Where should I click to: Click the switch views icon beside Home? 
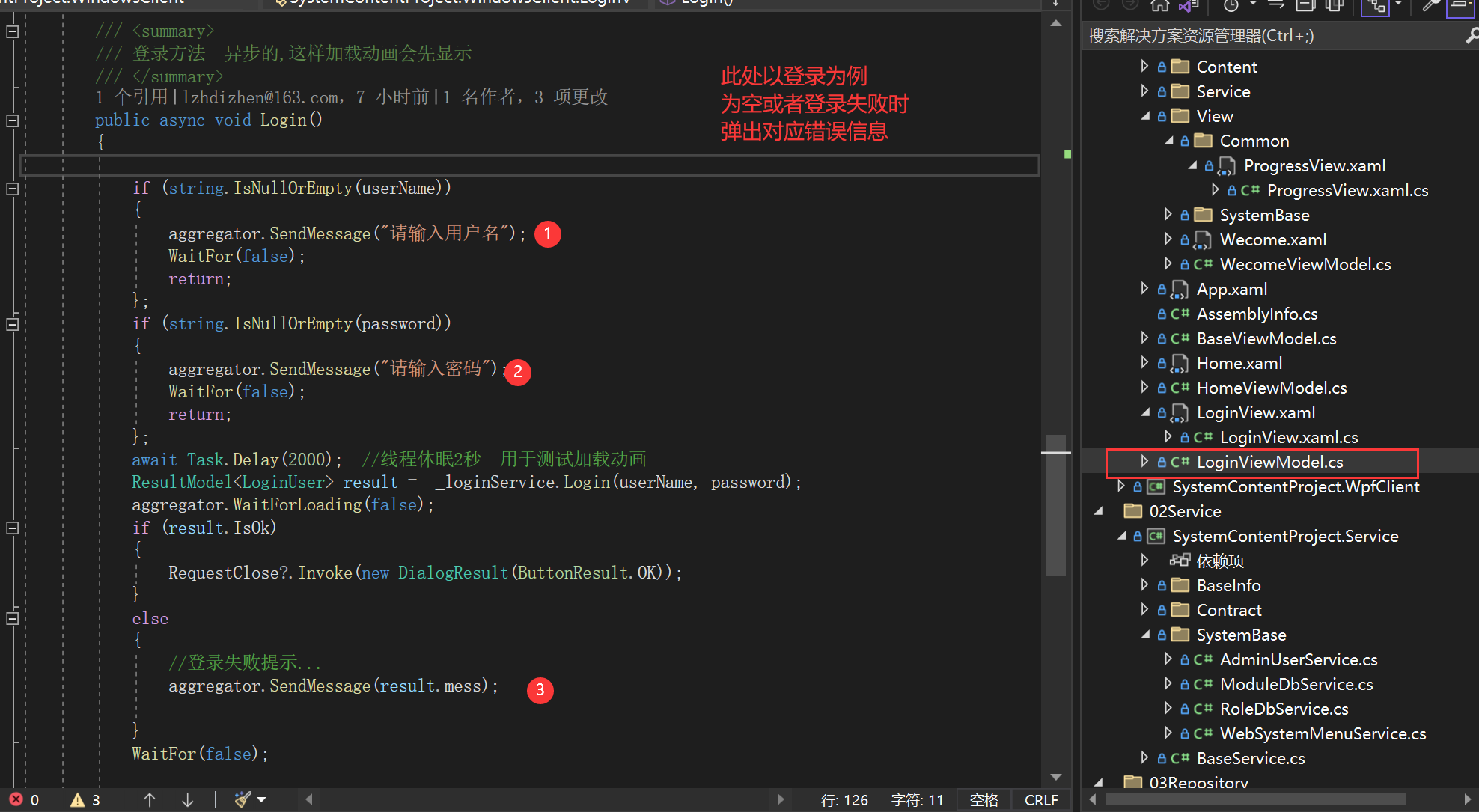point(1189,6)
